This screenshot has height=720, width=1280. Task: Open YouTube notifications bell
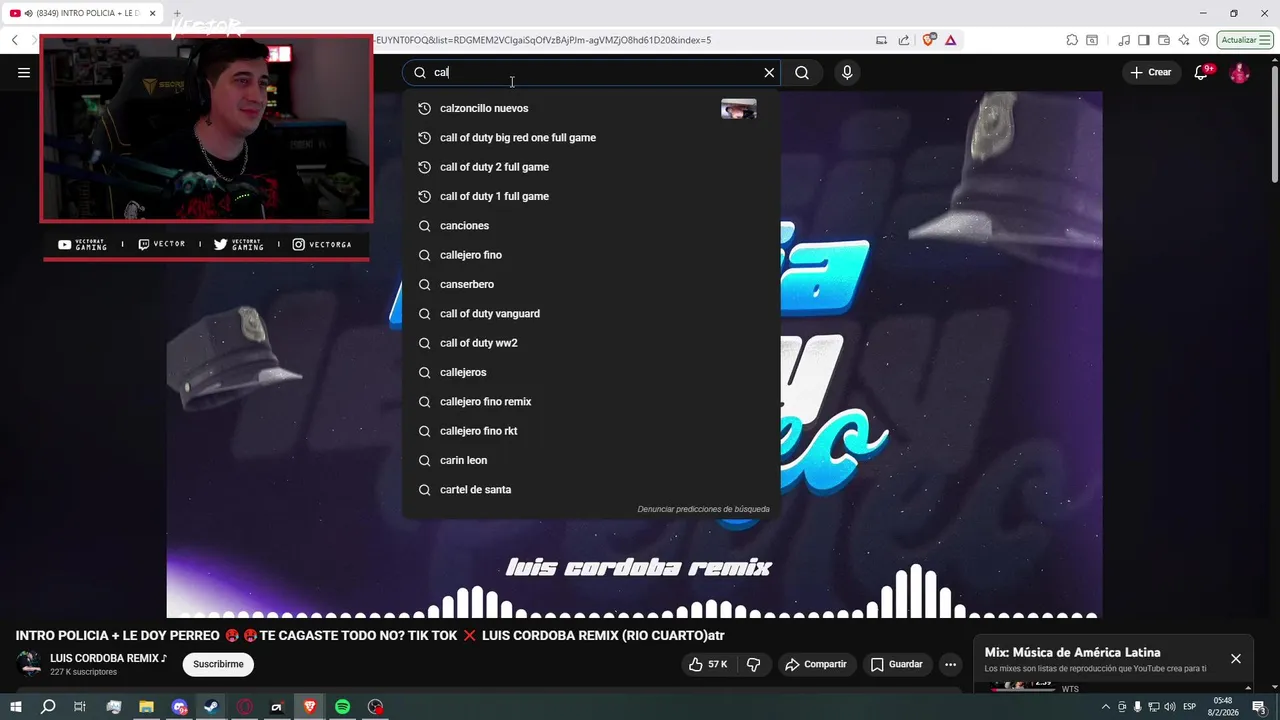1202,72
